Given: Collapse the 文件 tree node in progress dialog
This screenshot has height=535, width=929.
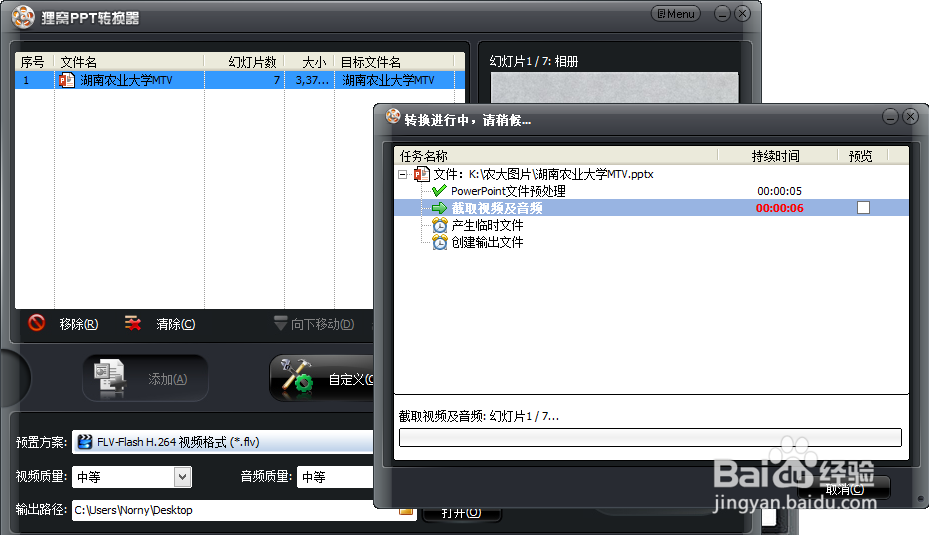Looking at the screenshot, I should click(403, 174).
